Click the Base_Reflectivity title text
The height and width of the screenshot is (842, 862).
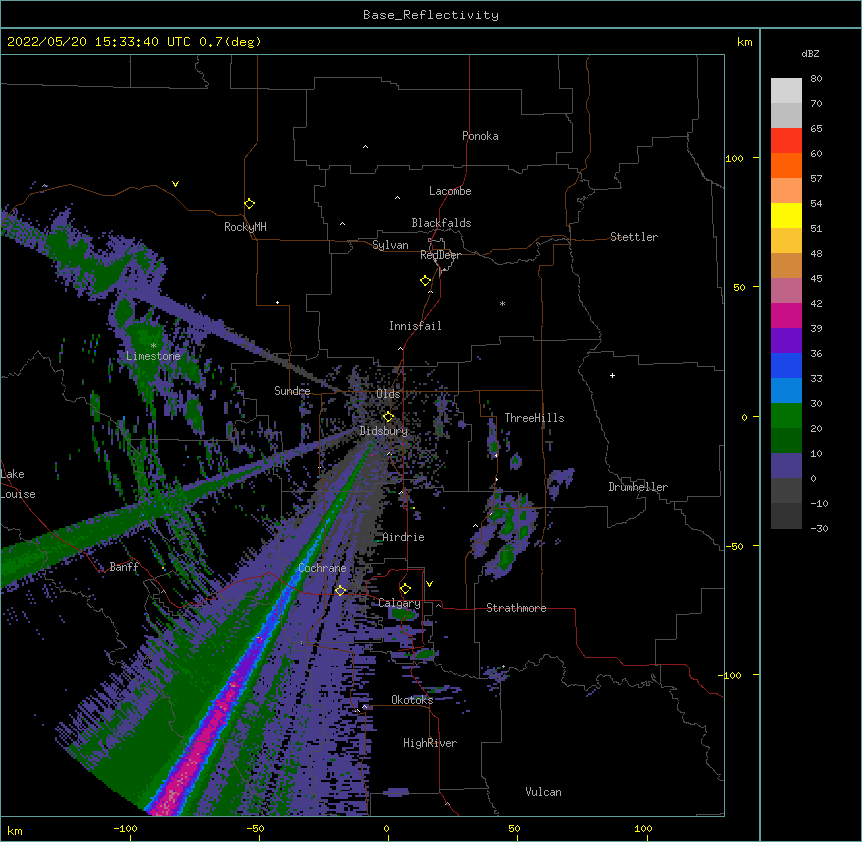(431, 15)
